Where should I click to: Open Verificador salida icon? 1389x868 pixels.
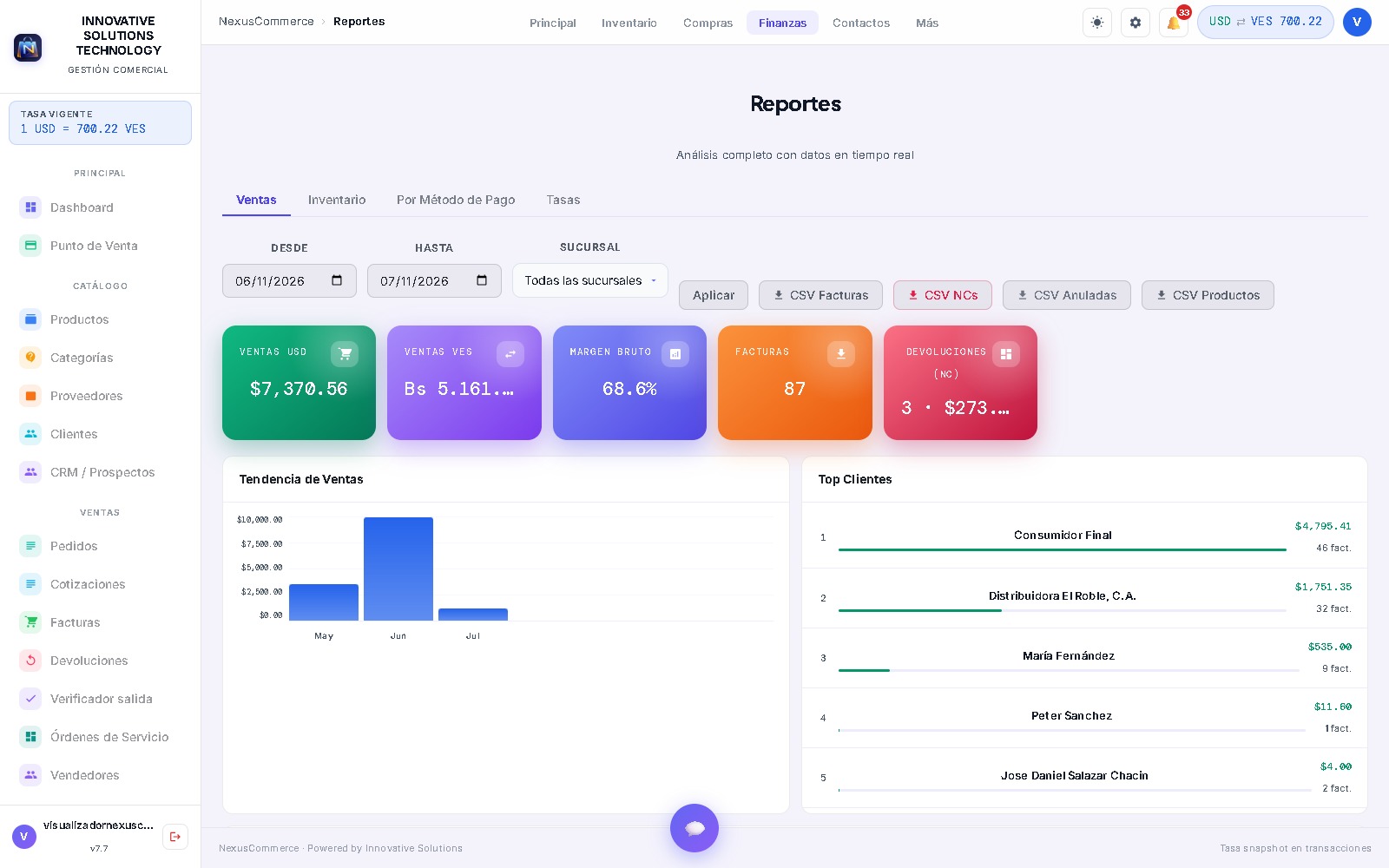(30, 699)
